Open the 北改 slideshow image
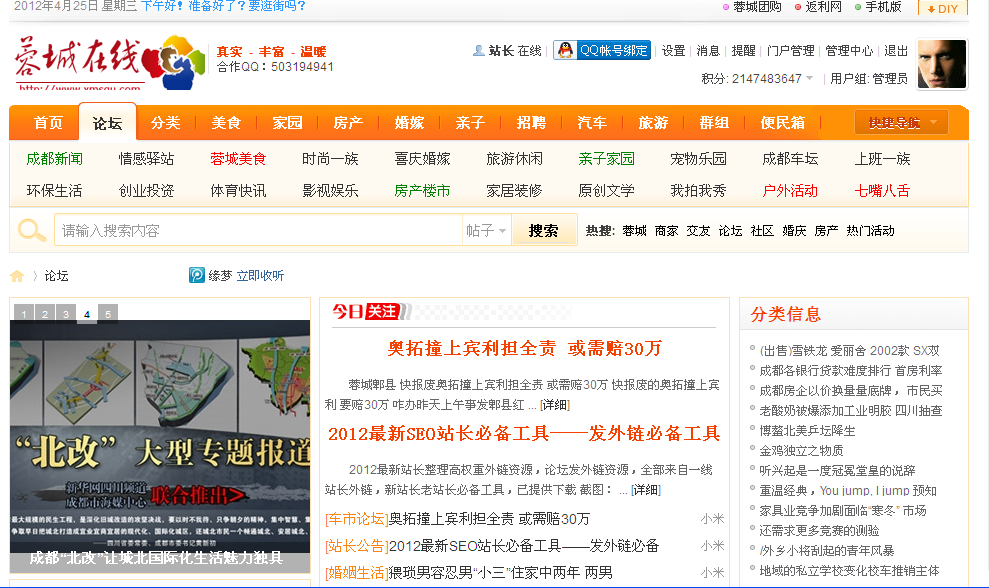The height and width of the screenshot is (588, 989). (160, 437)
